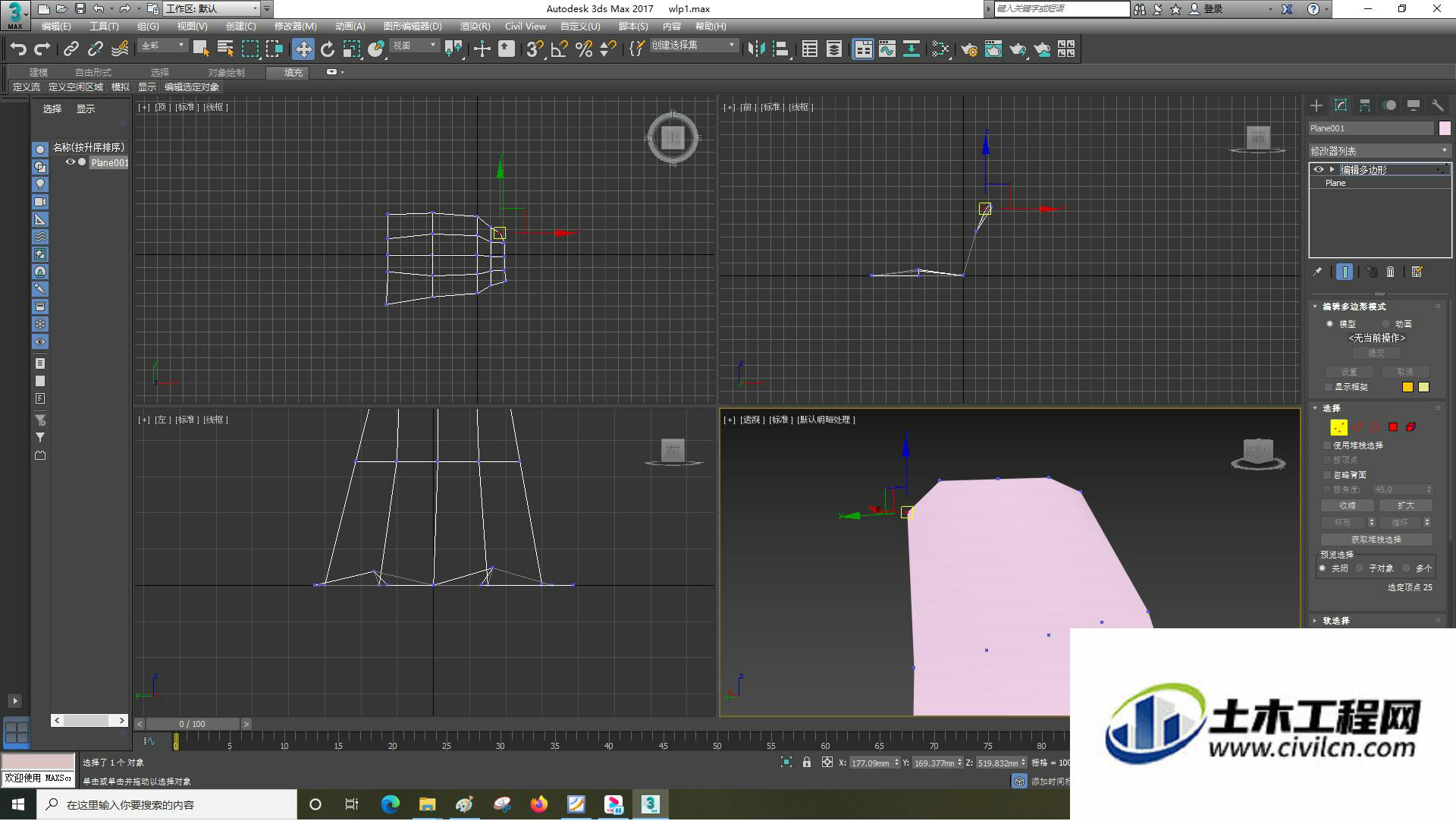Expand the 编辑多边形 modifier sub-levels arrow

[x=1332, y=170]
